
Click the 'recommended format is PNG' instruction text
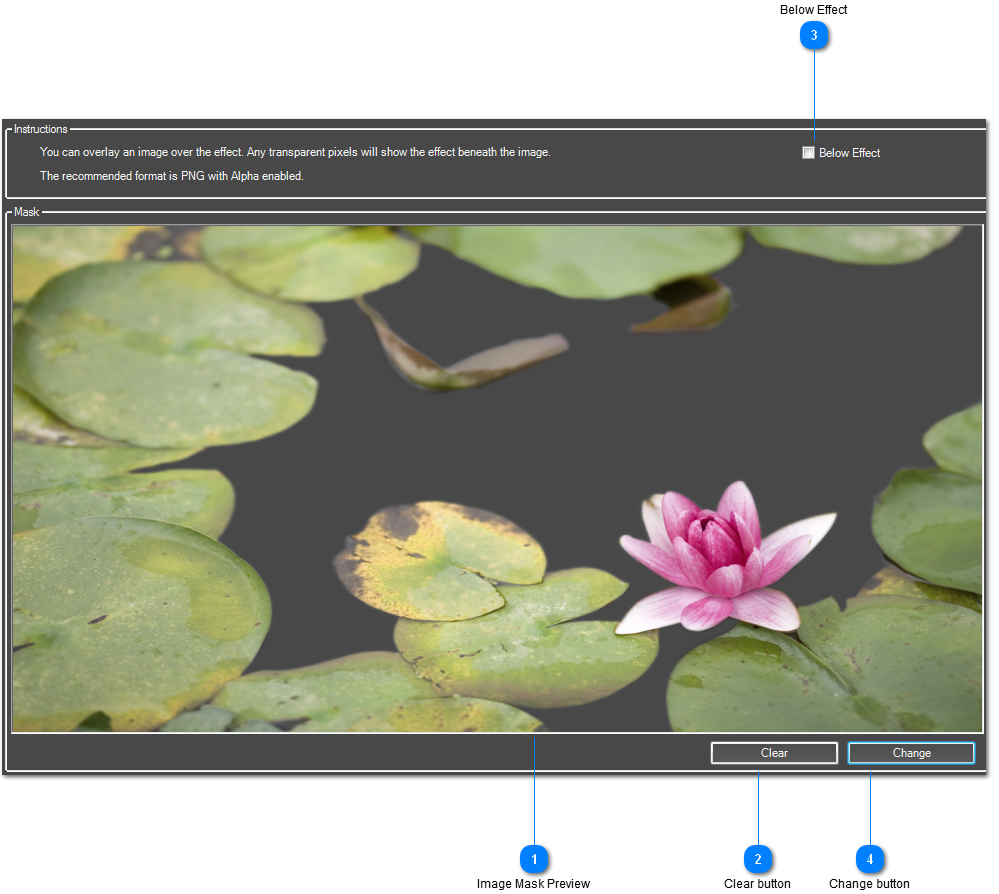point(171,176)
